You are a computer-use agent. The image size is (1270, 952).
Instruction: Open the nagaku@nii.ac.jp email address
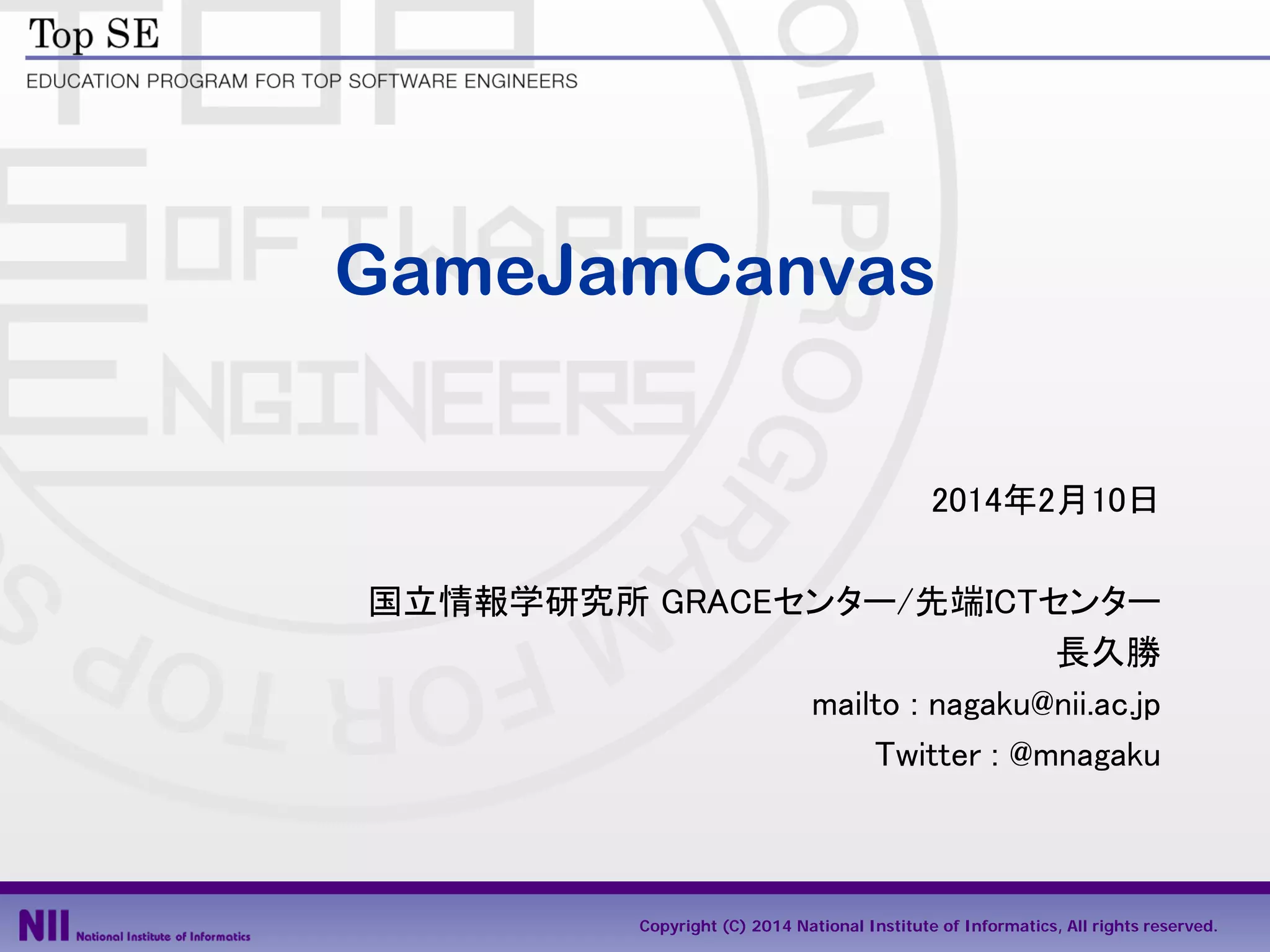tap(1044, 705)
